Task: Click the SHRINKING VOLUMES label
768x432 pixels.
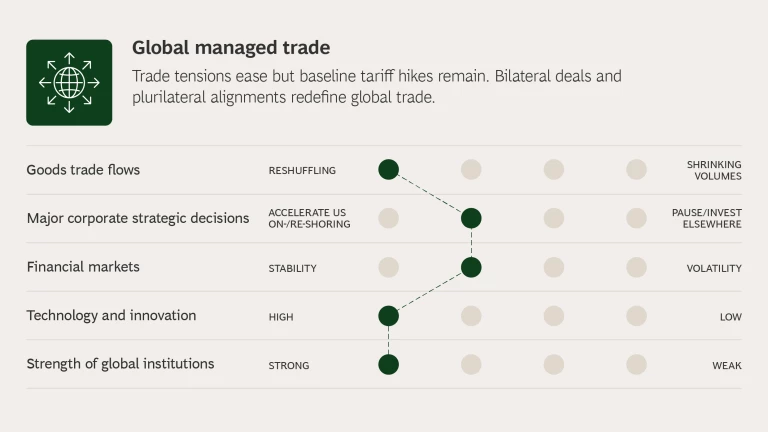Action: pos(714,170)
